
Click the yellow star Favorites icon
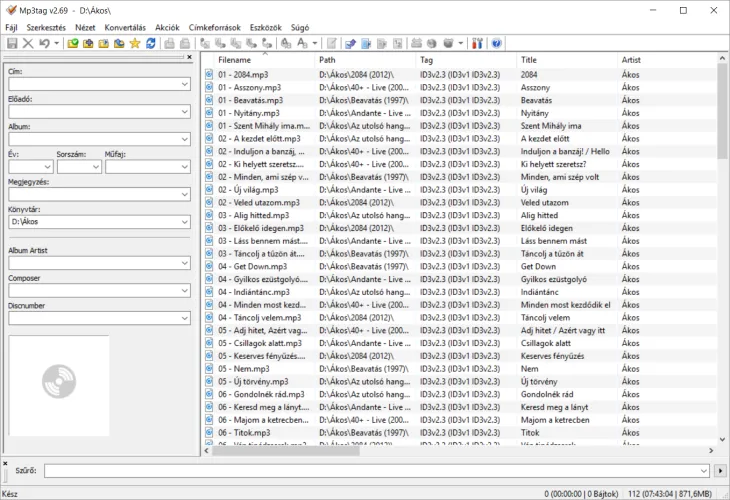tap(135, 44)
